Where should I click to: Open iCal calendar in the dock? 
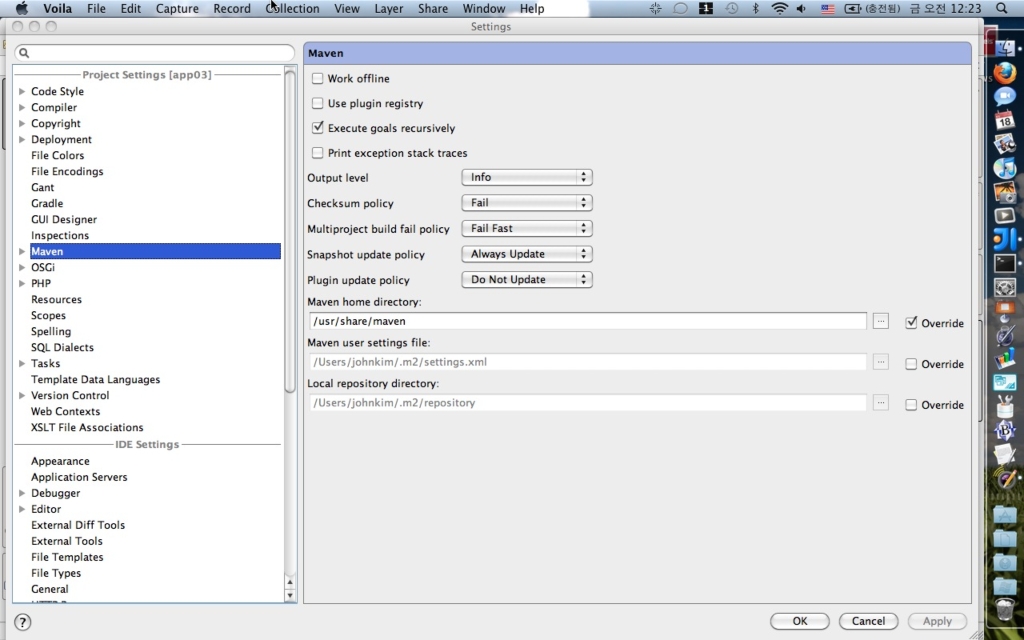pyautogui.click(x=1005, y=120)
